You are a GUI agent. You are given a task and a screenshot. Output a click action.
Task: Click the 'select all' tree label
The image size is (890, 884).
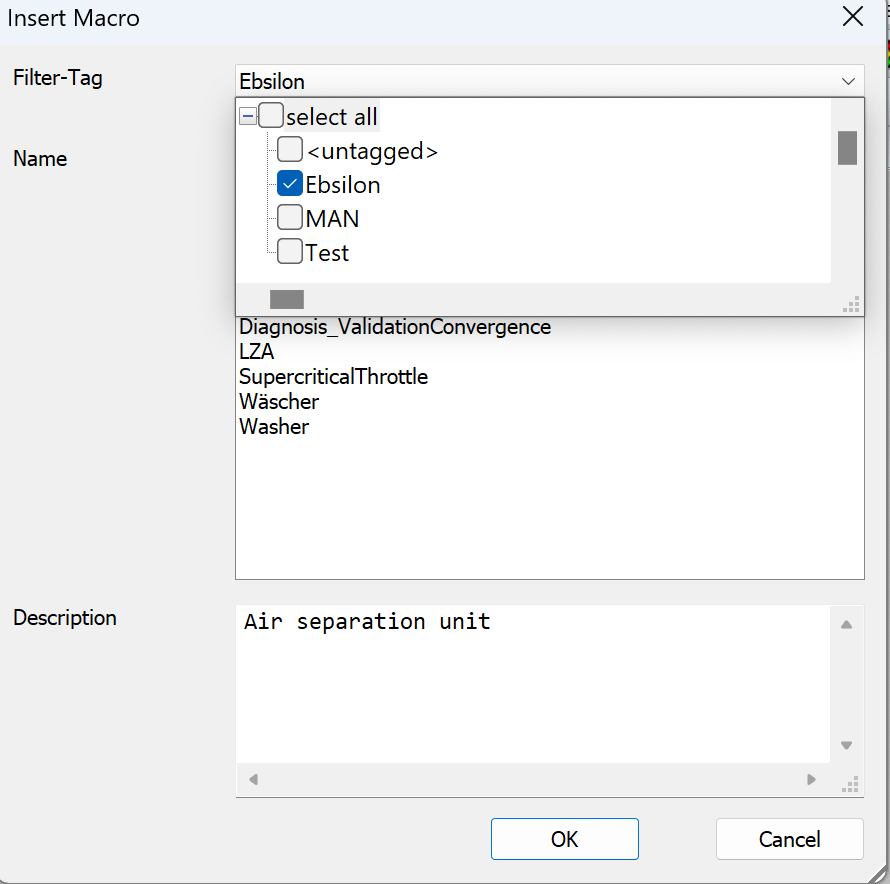pyautogui.click(x=331, y=117)
